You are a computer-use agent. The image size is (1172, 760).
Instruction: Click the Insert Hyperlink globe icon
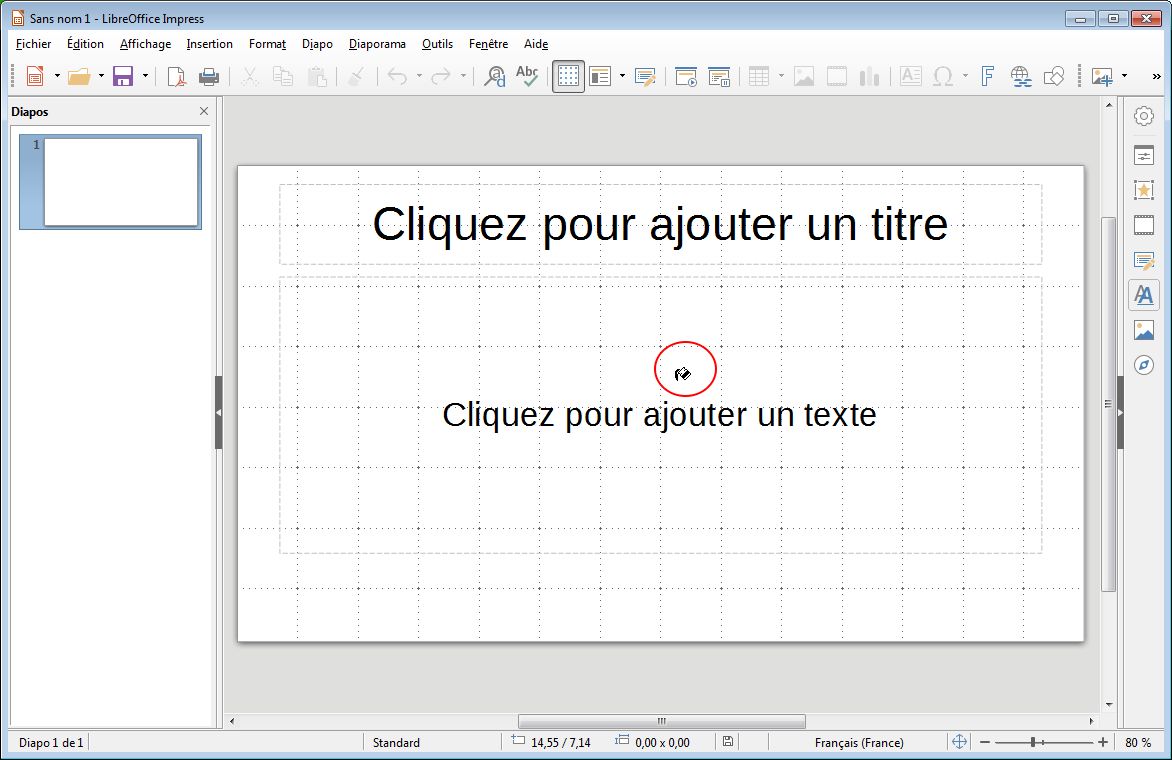(1020, 76)
